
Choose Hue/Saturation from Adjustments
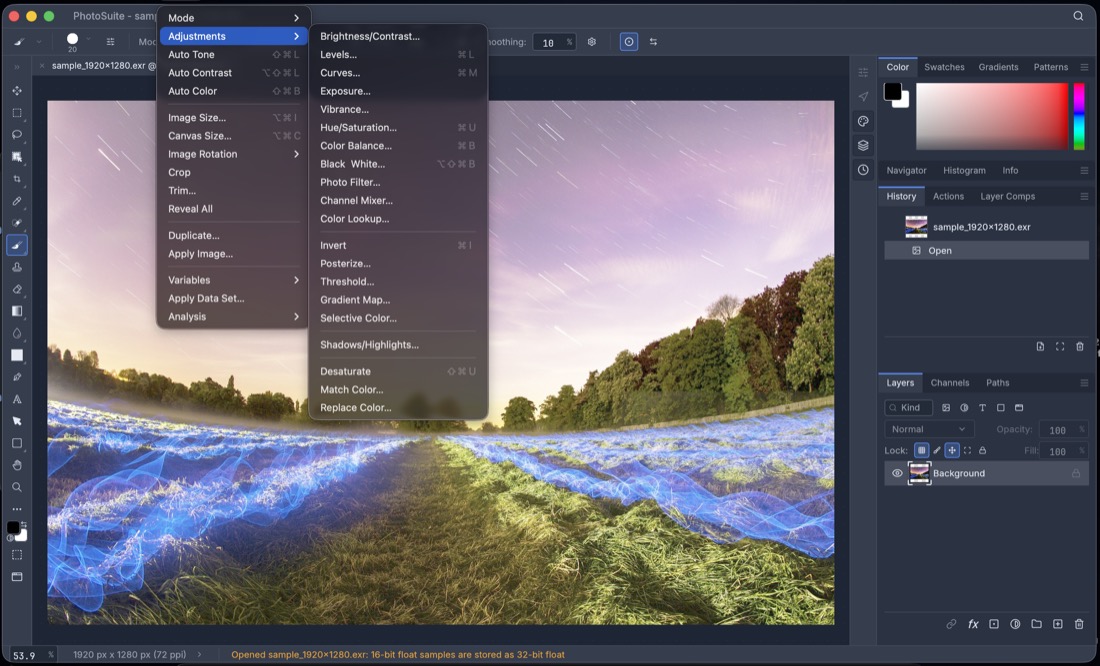click(x=398, y=128)
